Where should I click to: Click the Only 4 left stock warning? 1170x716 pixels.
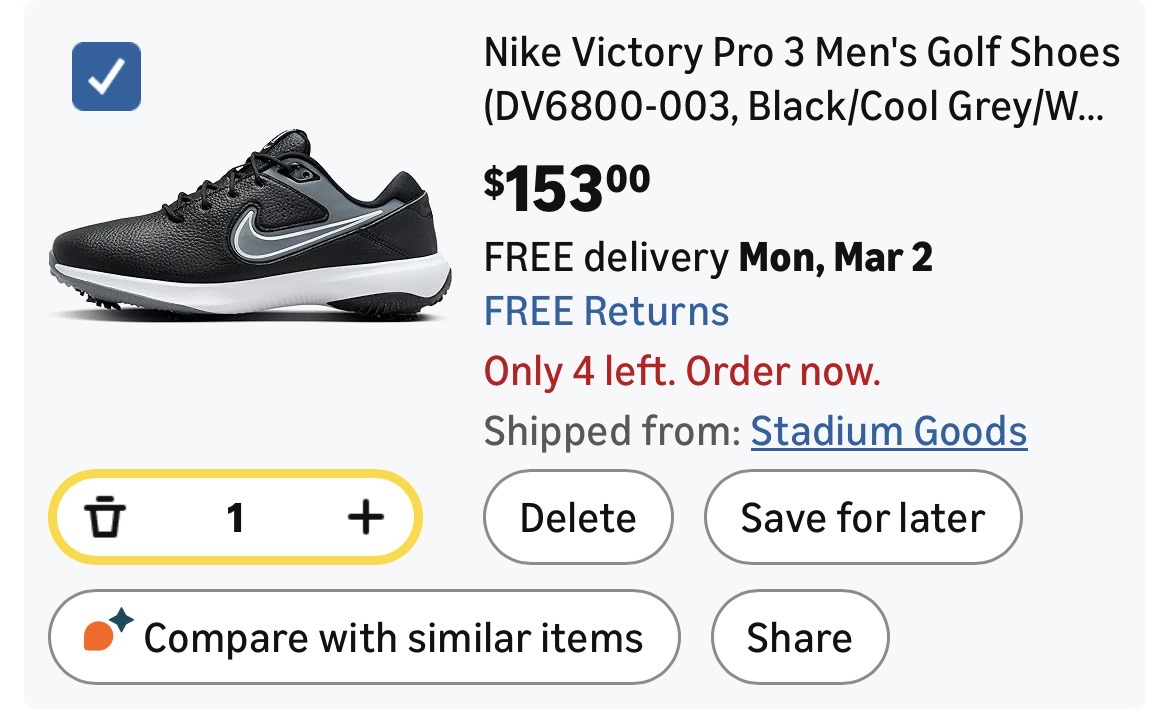pyautogui.click(x=682, y=372)
